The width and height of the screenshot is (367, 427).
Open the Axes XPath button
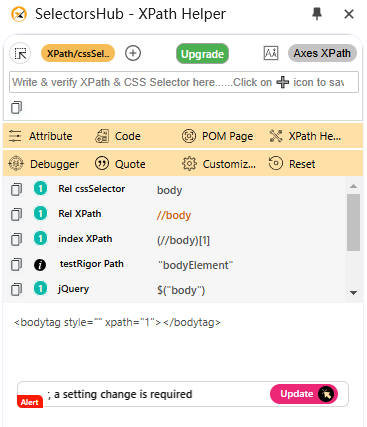coord(322,53)
